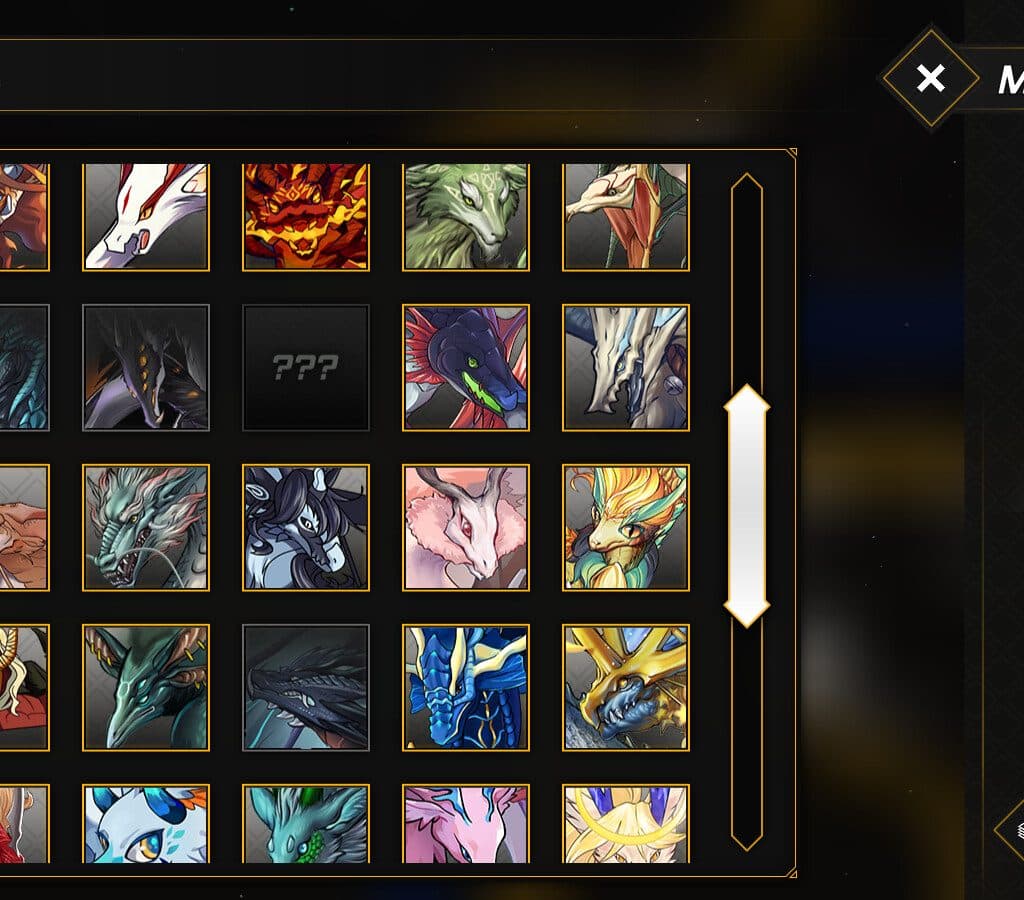Select the white red-striped dragon portrait
Viewport: 1024px width, 900px height.
[x=146, y=216]
